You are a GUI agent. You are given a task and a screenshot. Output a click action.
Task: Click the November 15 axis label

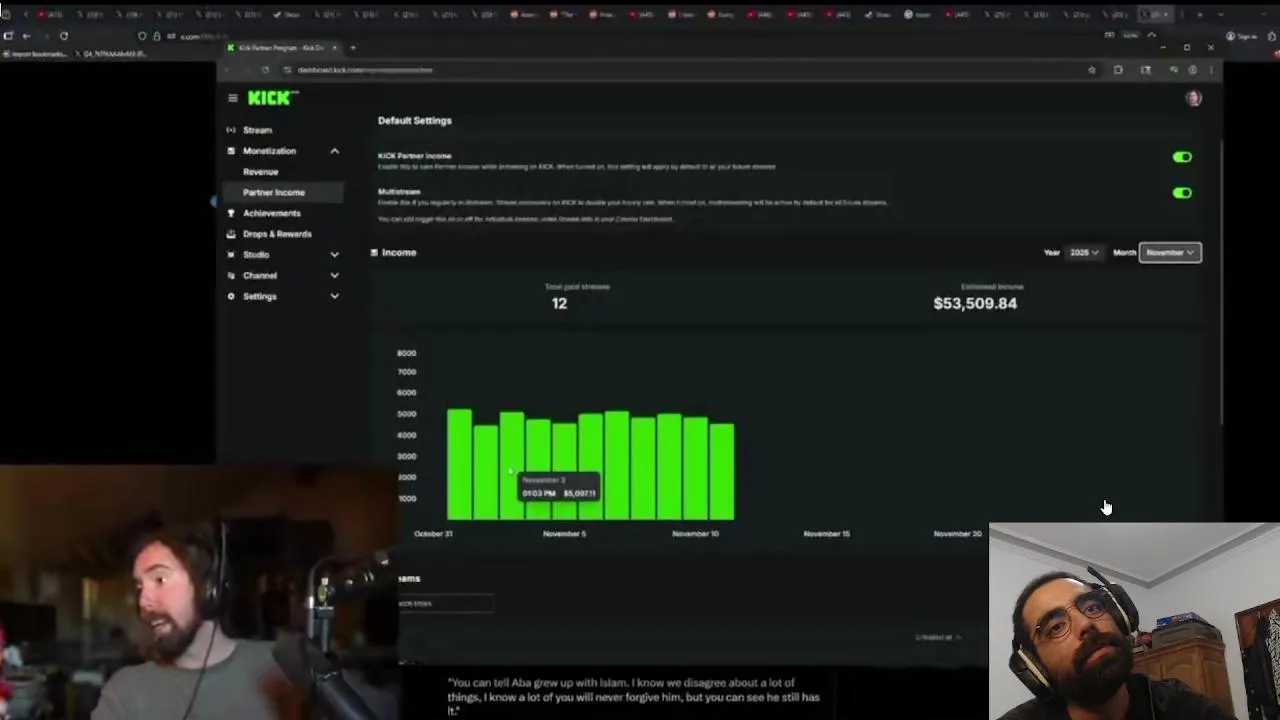coord(826,534)
